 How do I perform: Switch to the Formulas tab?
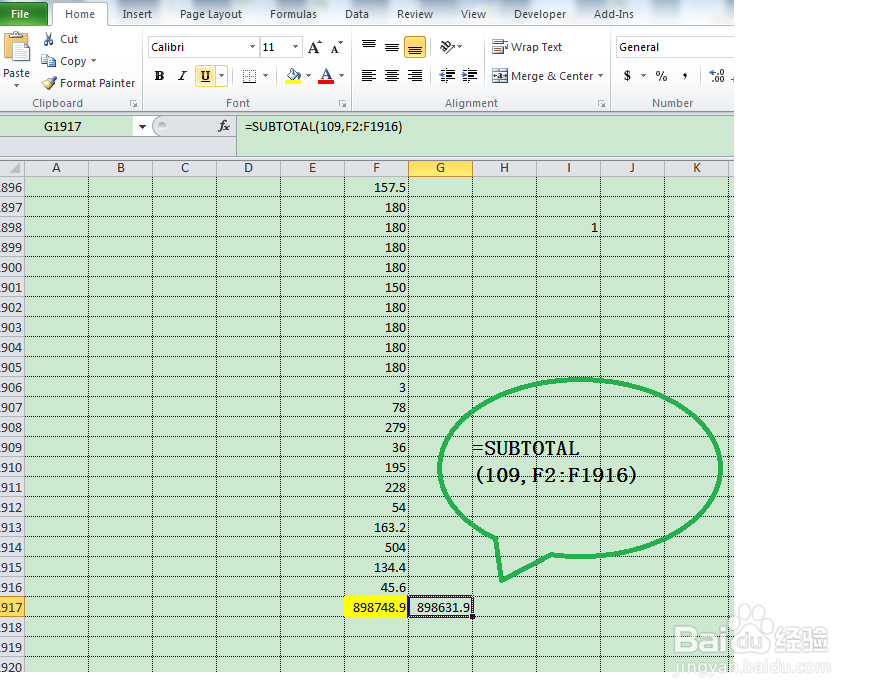(x=293, y=14)
